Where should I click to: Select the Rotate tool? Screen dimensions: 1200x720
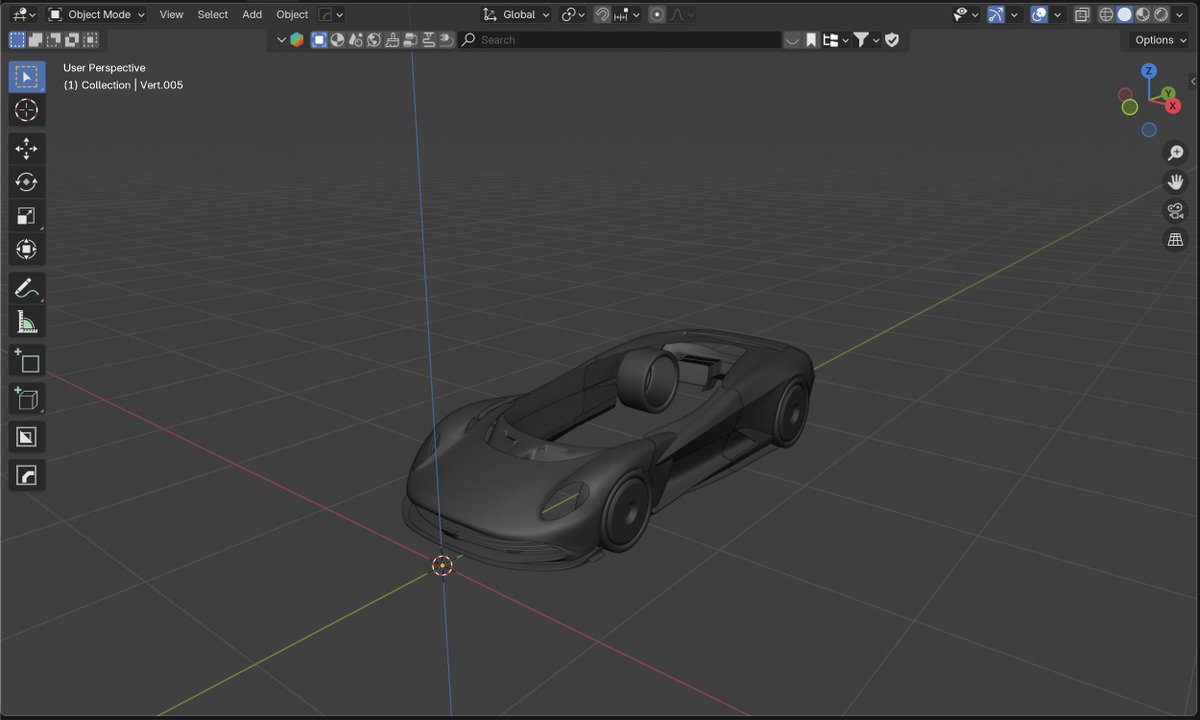(27, 182)
